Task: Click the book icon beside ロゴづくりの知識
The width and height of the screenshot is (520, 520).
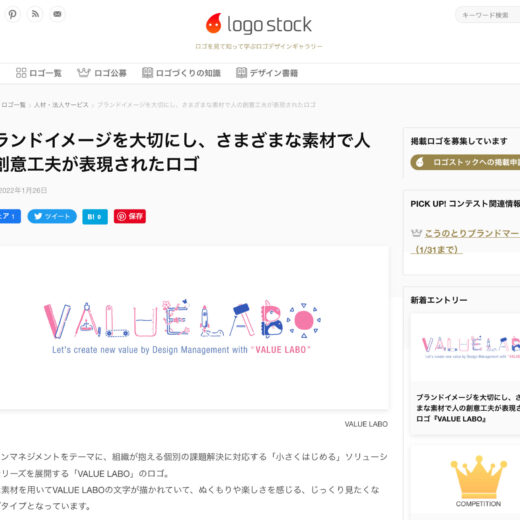Action: tap(147, 73)
